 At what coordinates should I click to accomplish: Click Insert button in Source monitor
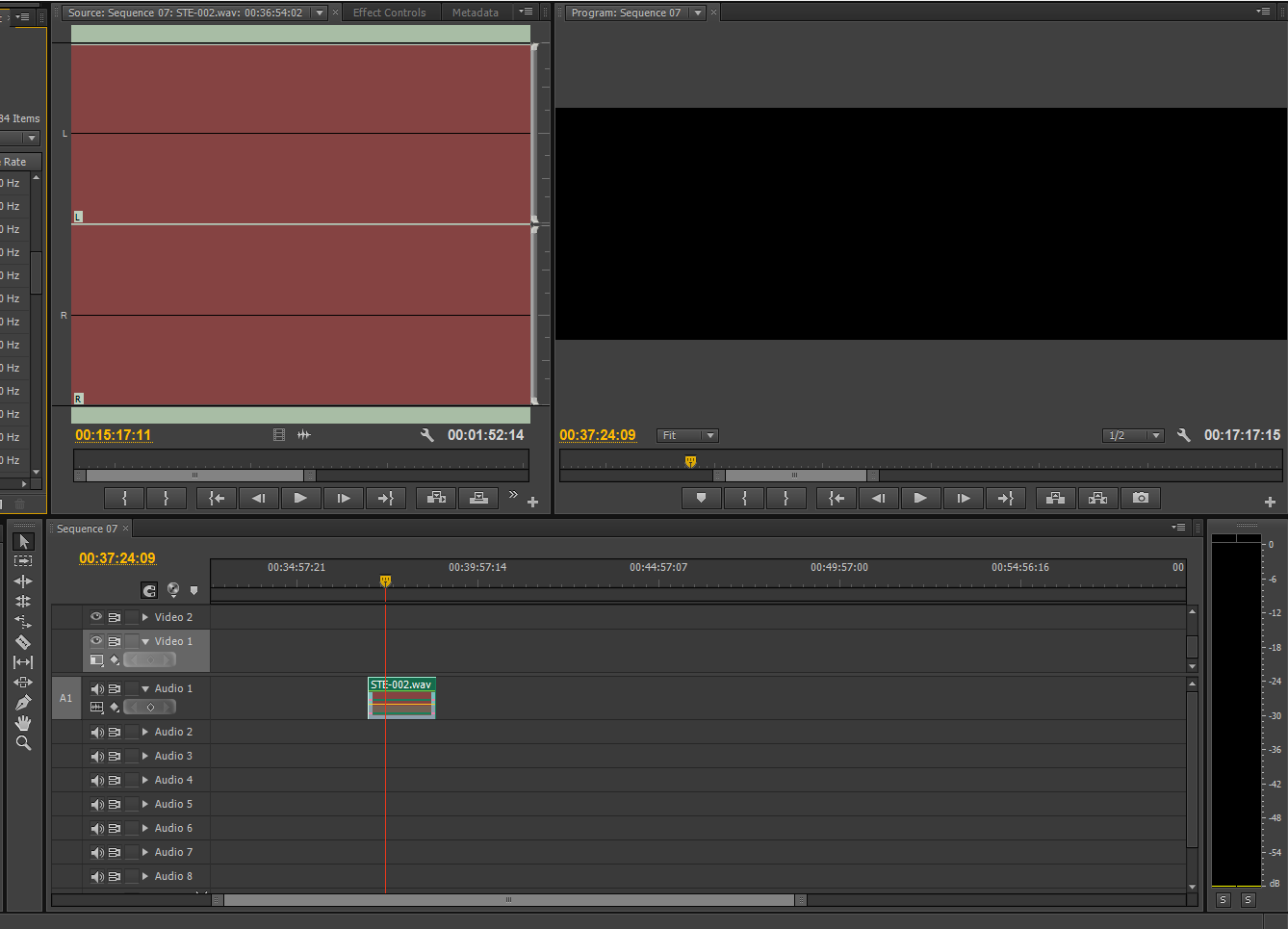pyautogui.click(x=436, y=498)
